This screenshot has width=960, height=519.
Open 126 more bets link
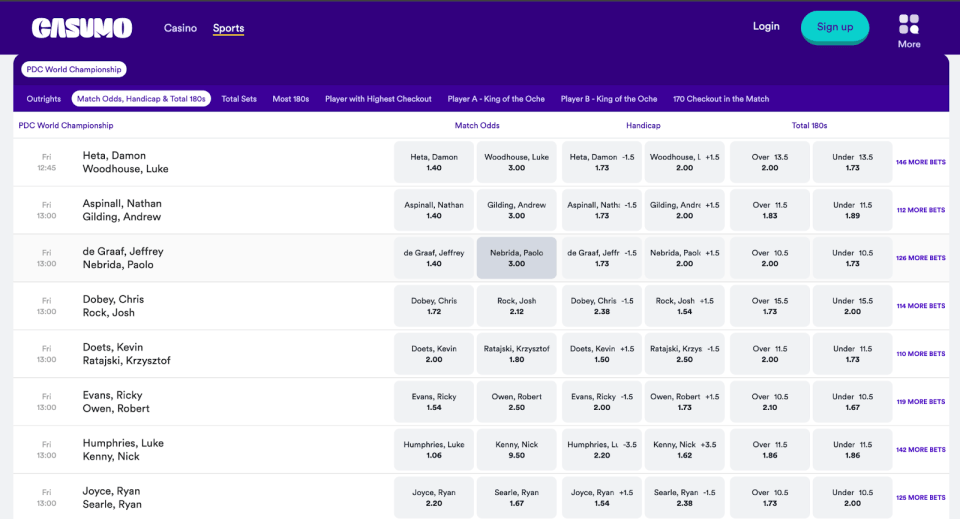921,258
